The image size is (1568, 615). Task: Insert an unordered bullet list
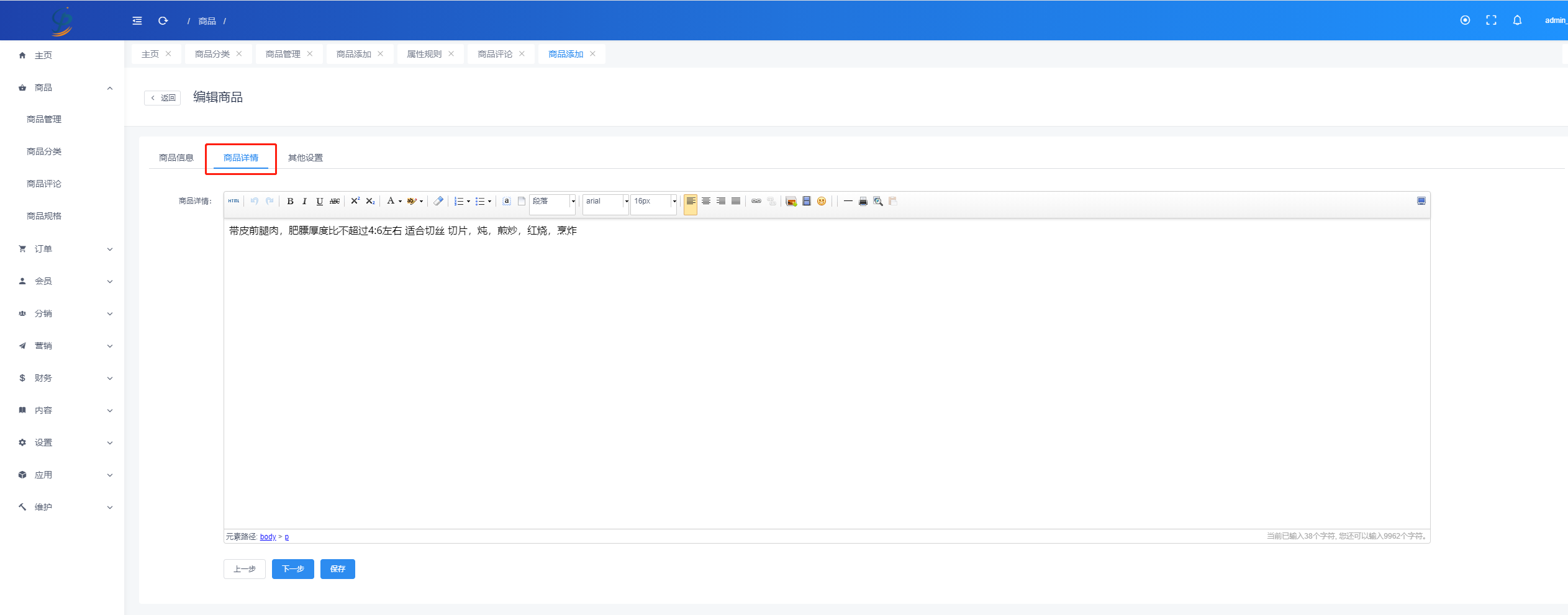point(480,201)
